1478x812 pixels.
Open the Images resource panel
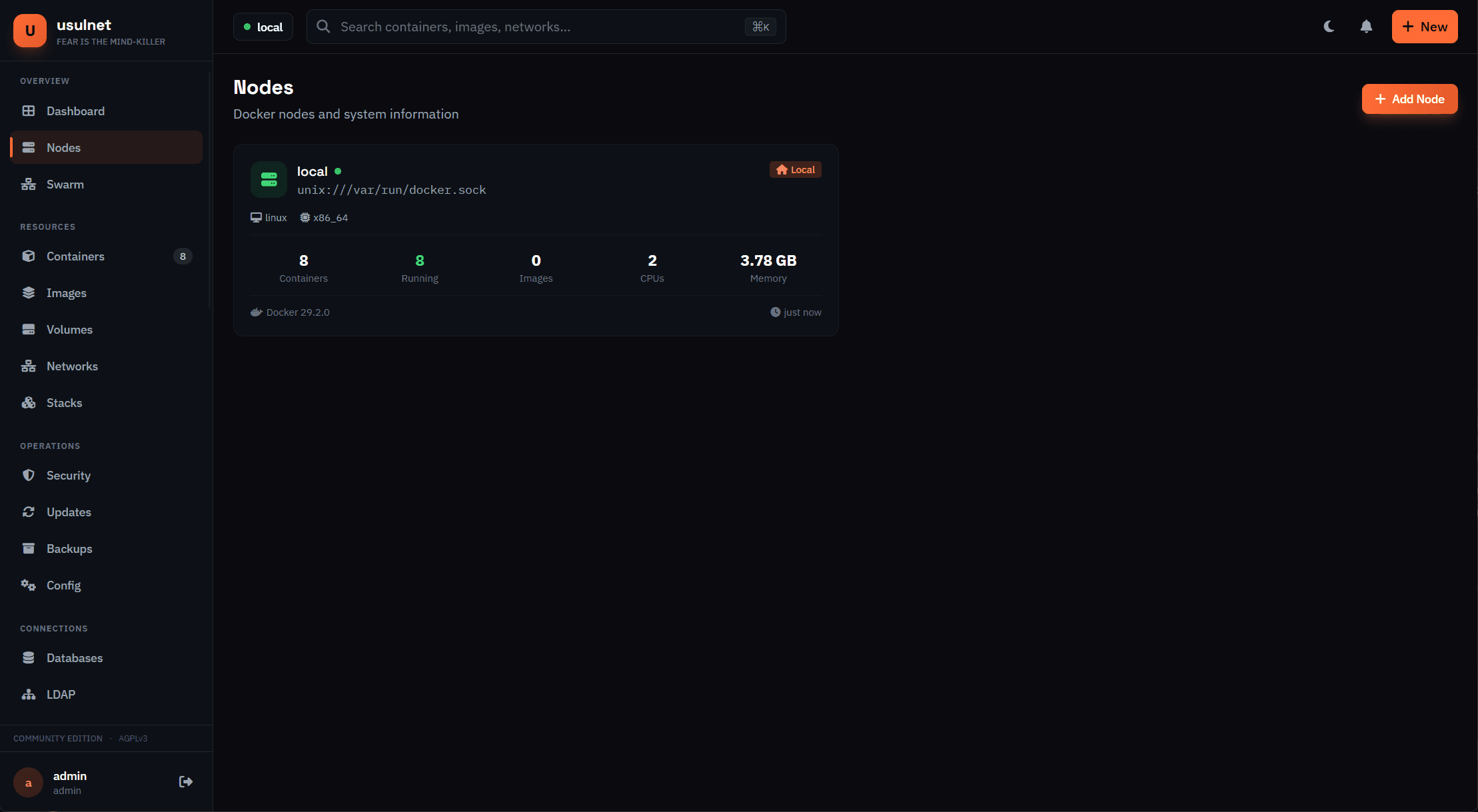[x=67, y=292]
